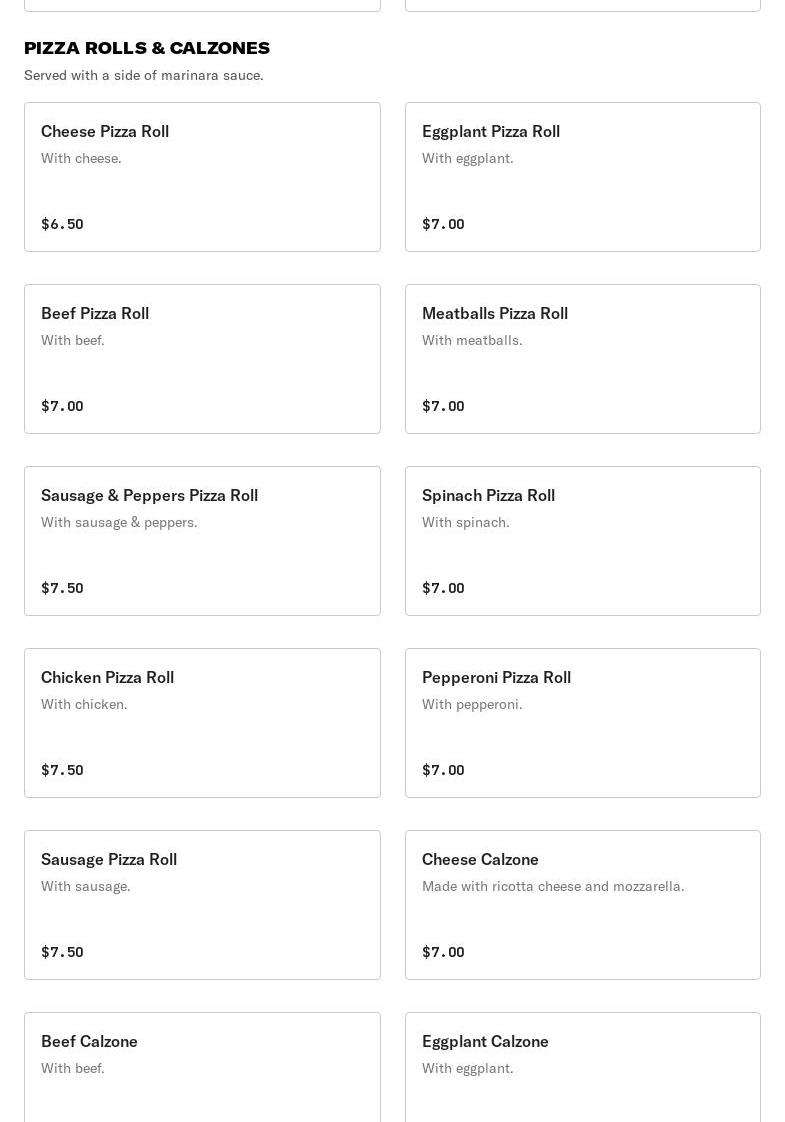Image resolution: width=785 pixels, height=1122 pixels.
Task: Open the Chicken Pizza Roll item
Action: click(x=202, y=723)
